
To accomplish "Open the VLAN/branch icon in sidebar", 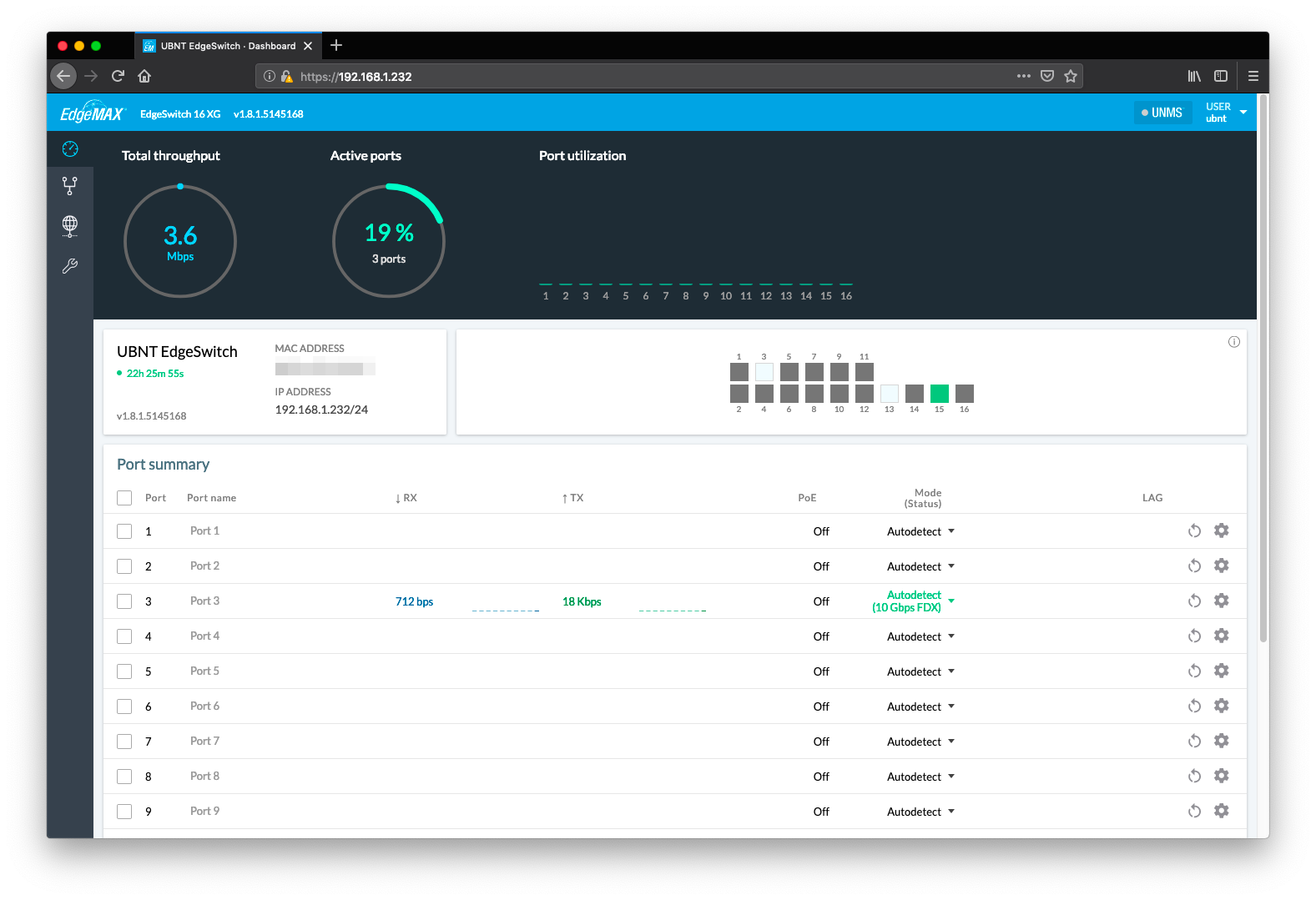I will (x=70, y=186).
